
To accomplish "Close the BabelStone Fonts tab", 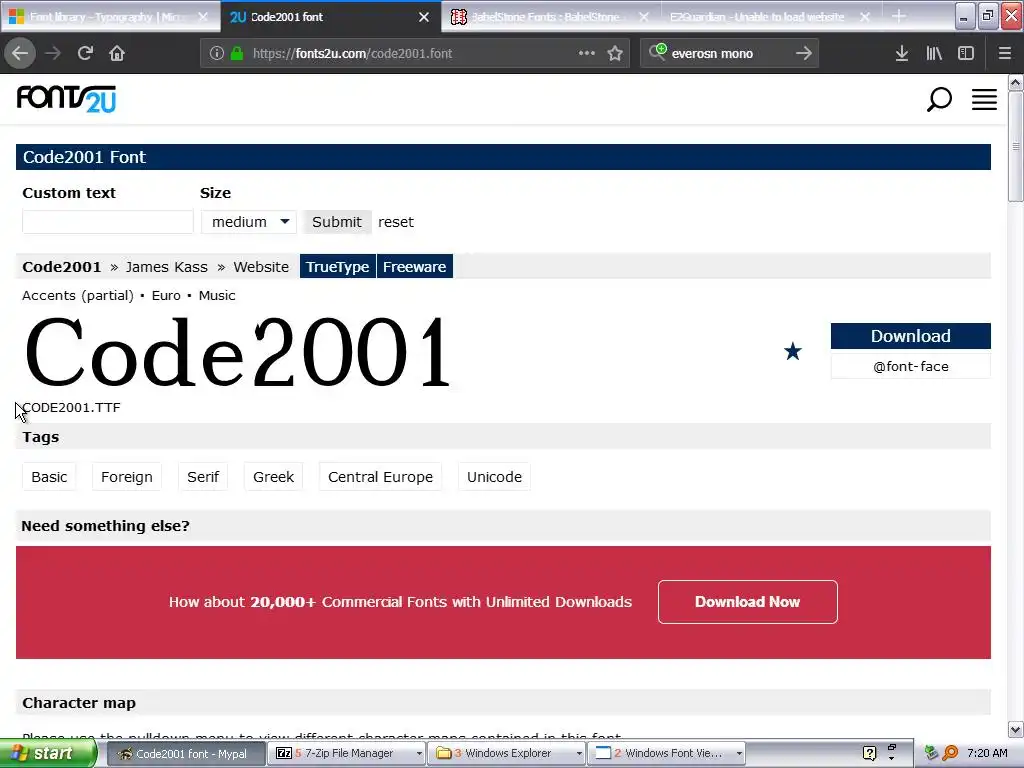I will 644,17.
